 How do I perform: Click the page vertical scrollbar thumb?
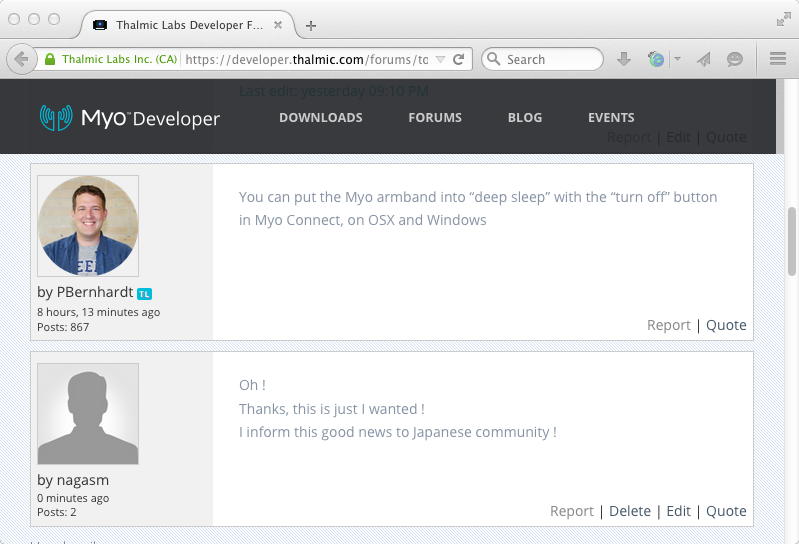click(791, 241)
